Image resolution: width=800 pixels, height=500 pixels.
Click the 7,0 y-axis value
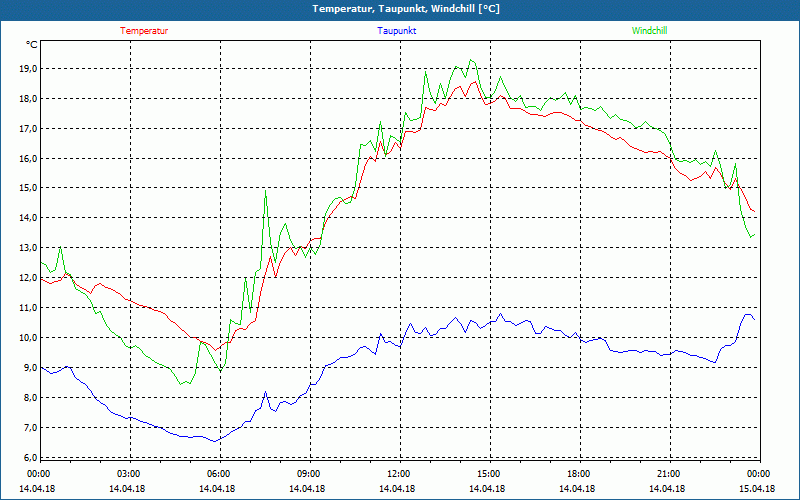click(30, 428)
